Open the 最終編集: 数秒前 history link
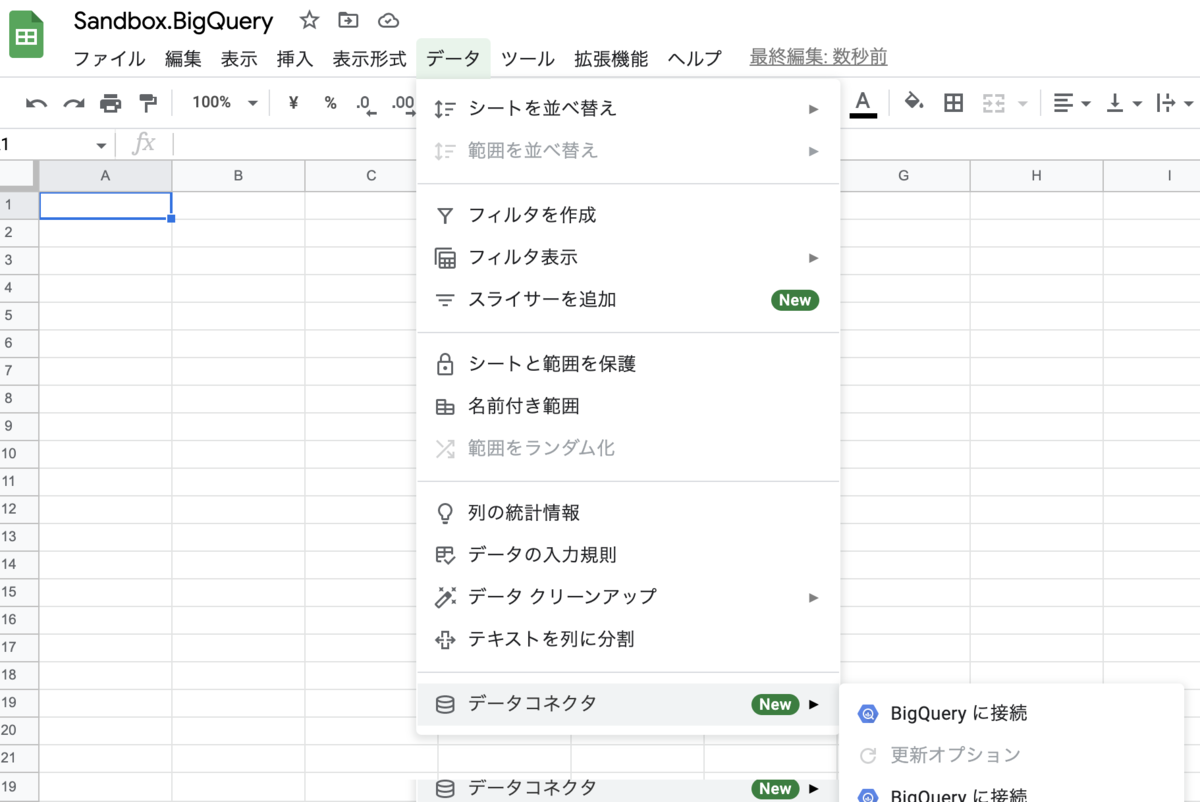The height and width of the screenshot is (802, 1200). pyautogui.click(x=818, y=57)
